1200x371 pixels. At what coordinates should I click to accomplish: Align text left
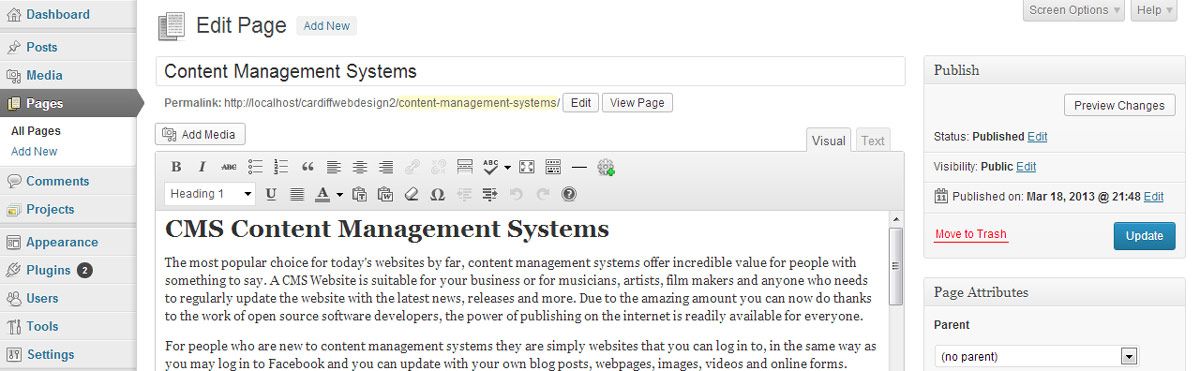coord(333,167)
